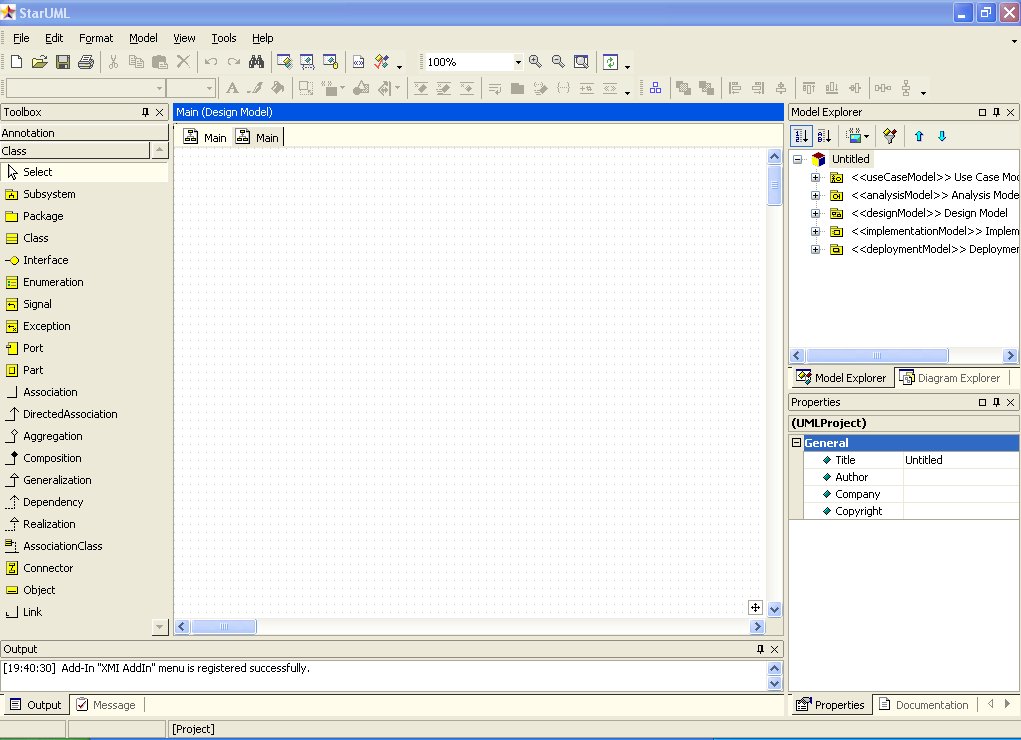Image resolution: width=1021 pixels, height=740 pixels.
Task: Select the Link tool in Toolbox
Action: pyautogui.click(x=33, y=612)
